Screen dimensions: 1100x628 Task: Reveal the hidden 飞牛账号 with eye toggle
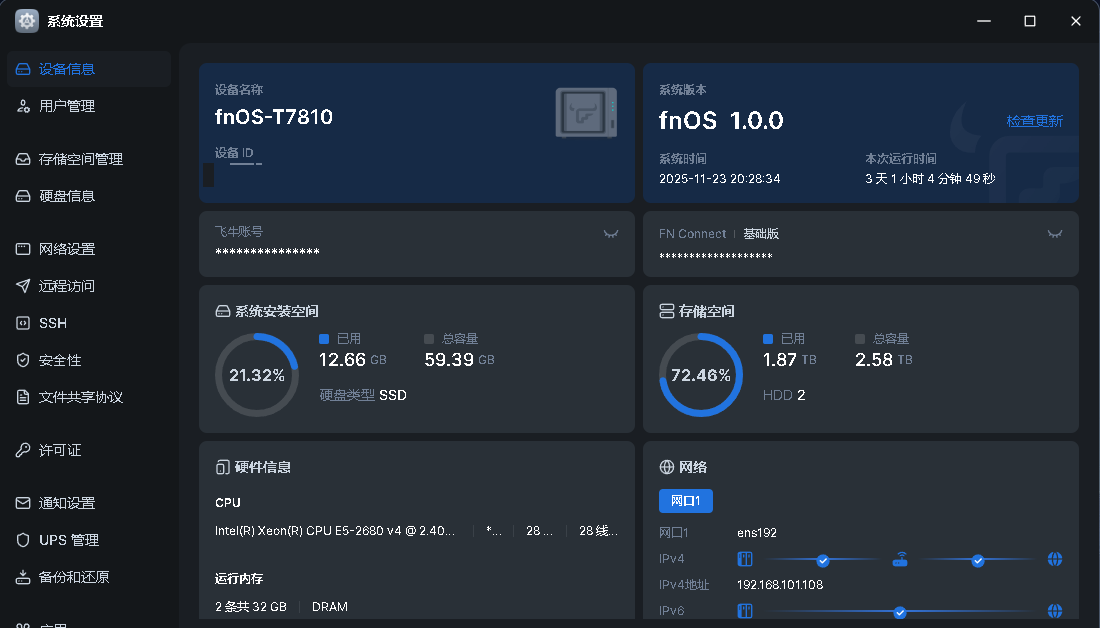pyautogui.click(x=610, y=232)
